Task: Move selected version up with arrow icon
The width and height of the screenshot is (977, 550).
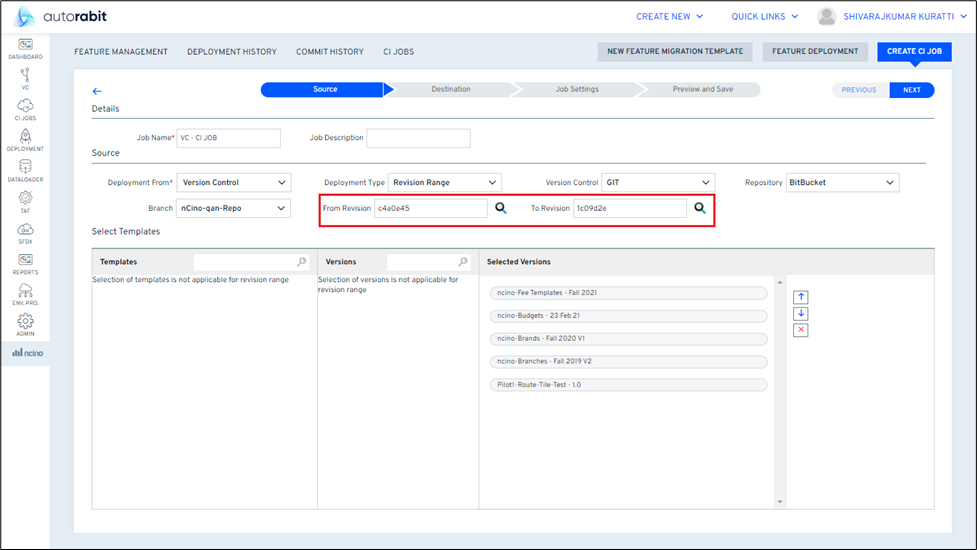Action: pyautogui.click(x=800, y=297)
